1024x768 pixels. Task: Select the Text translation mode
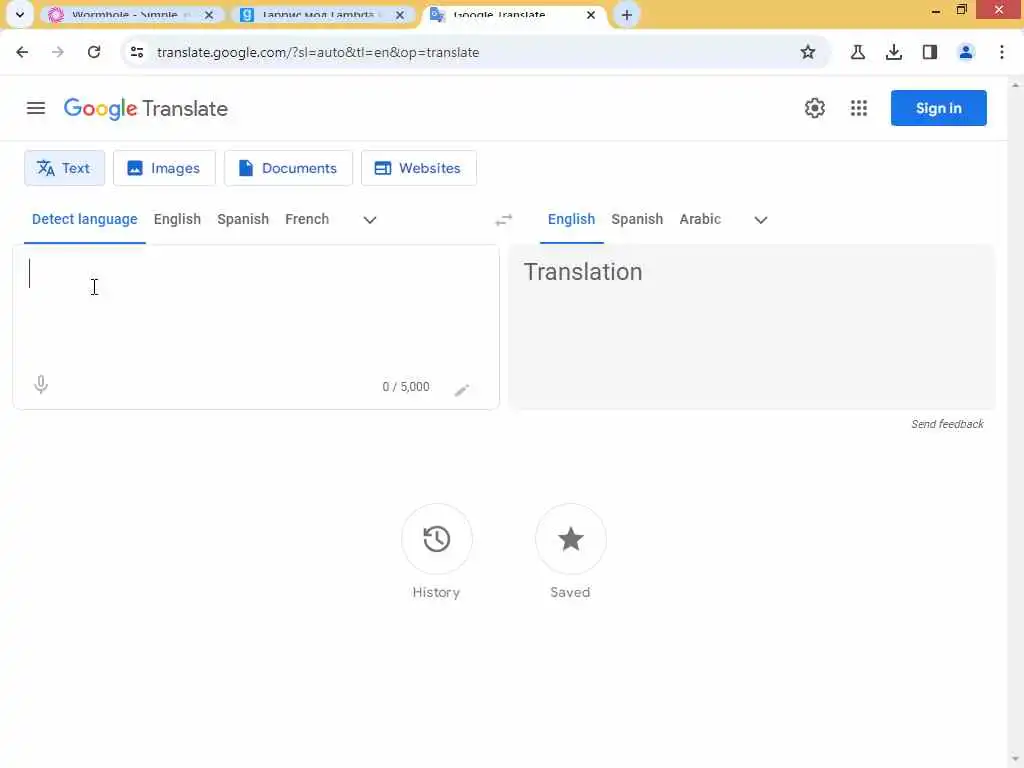(x=64, y=168)
